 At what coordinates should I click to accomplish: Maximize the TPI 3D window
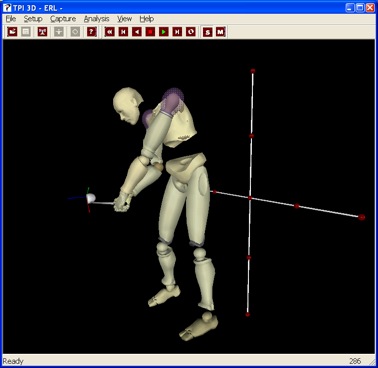(360, 8)
